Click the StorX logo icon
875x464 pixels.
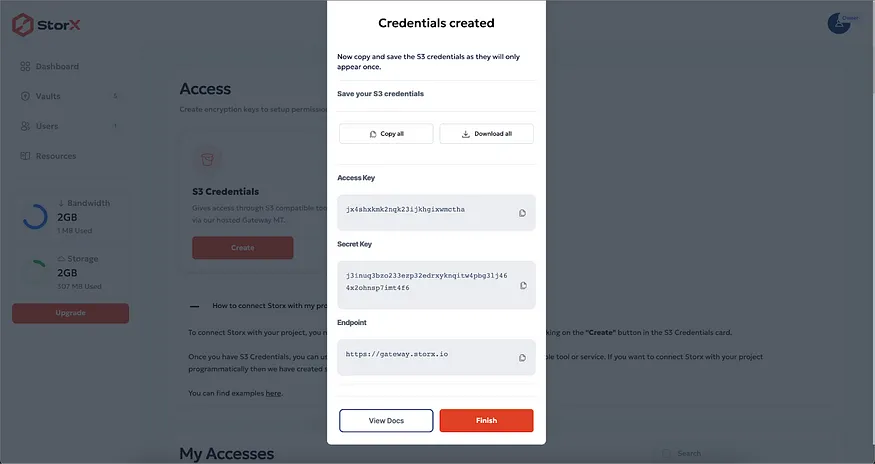point(24,24)
